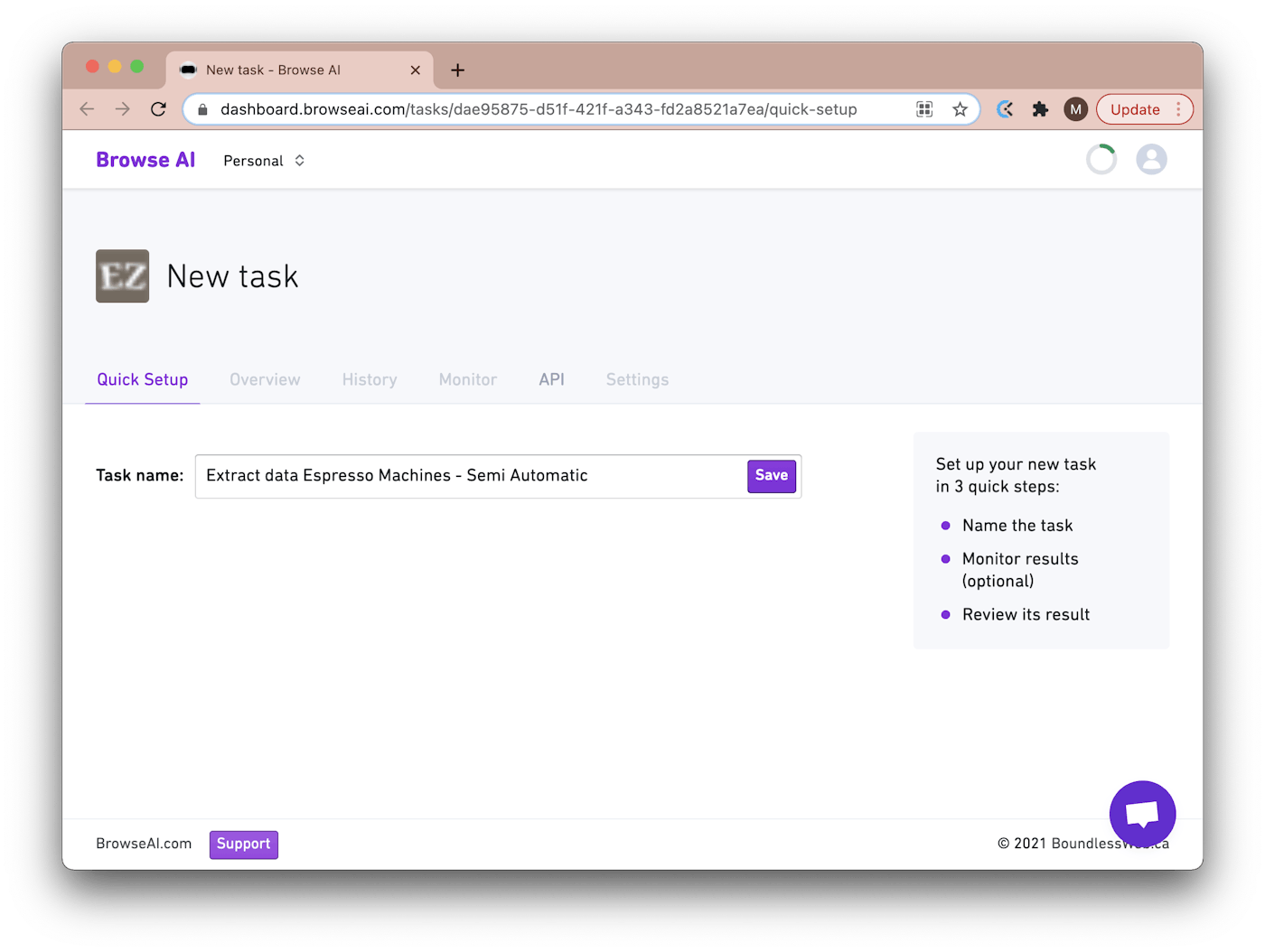The height and width of the screenshot is (952, 1265).
Task: Click the circular credits progress indicator
Action: coord(1101,160)
